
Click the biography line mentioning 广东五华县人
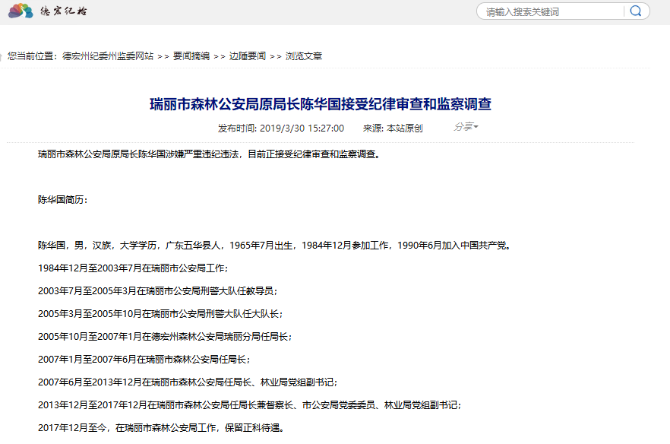[x=273, y=245]
